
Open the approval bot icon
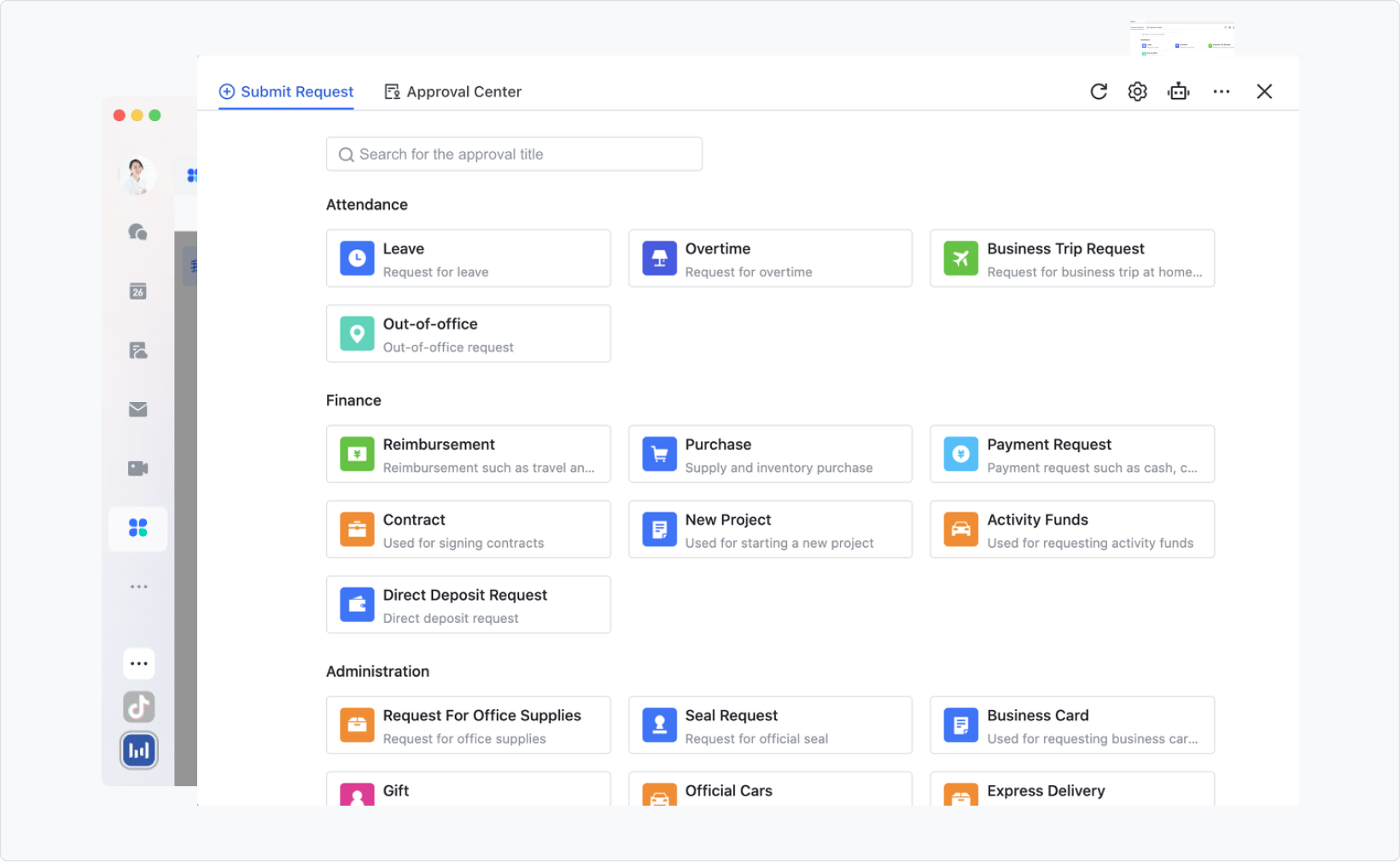tap(1179, 91)
